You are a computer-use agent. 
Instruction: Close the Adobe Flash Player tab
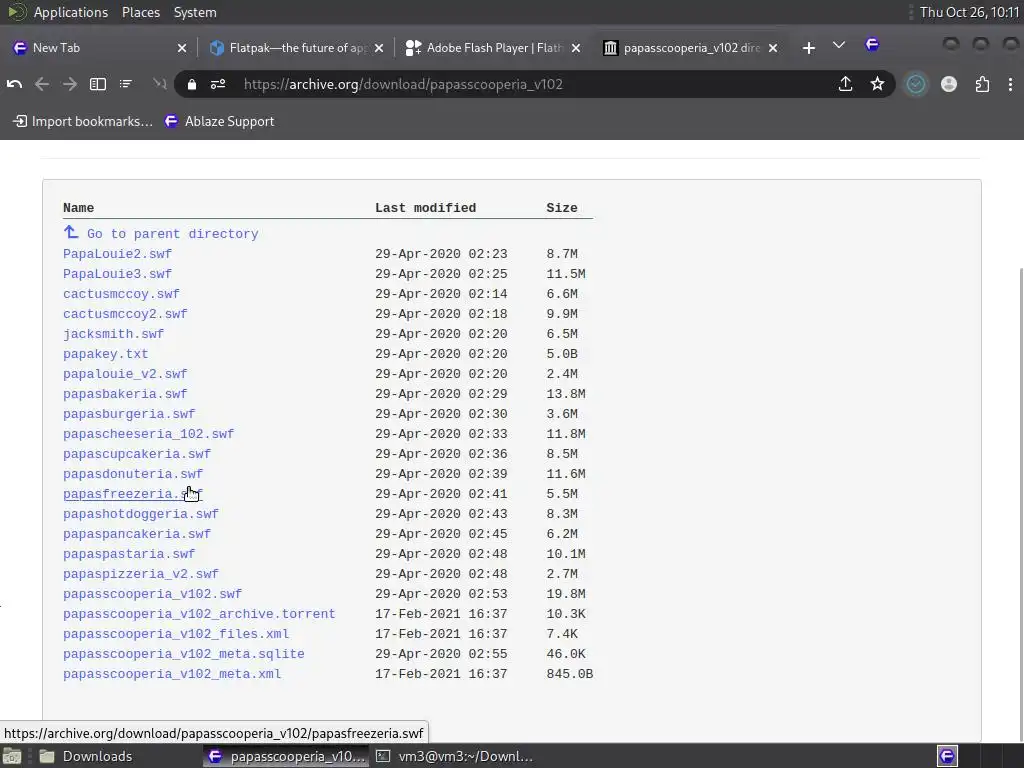coord(575,48)
